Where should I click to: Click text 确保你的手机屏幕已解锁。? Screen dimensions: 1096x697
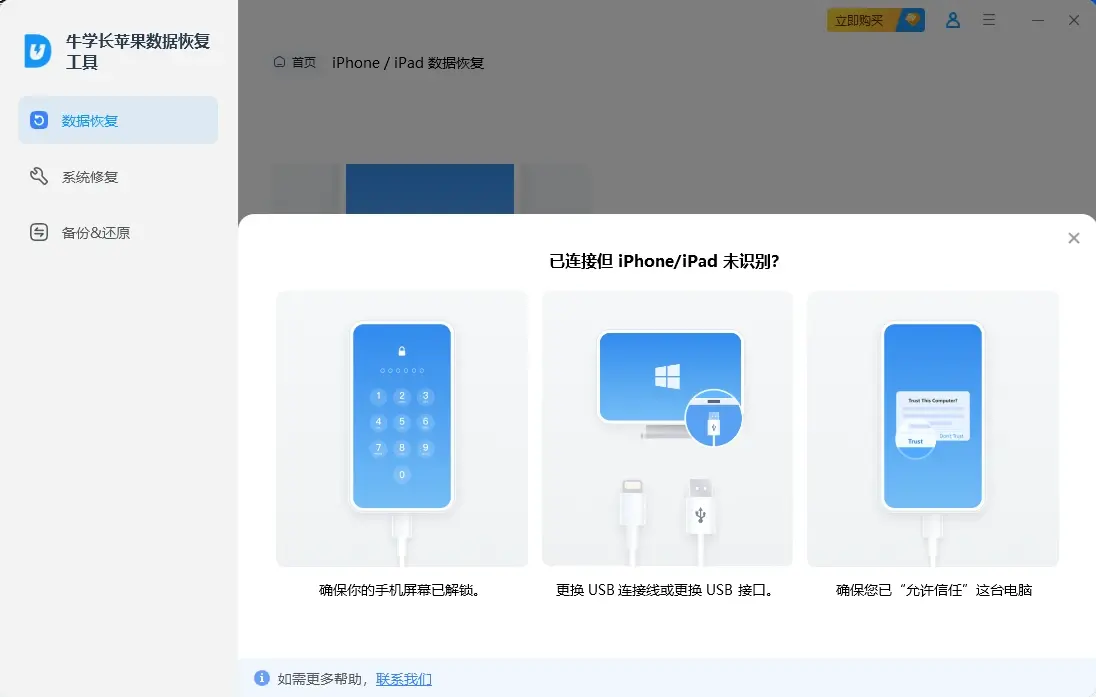point(401,590)
